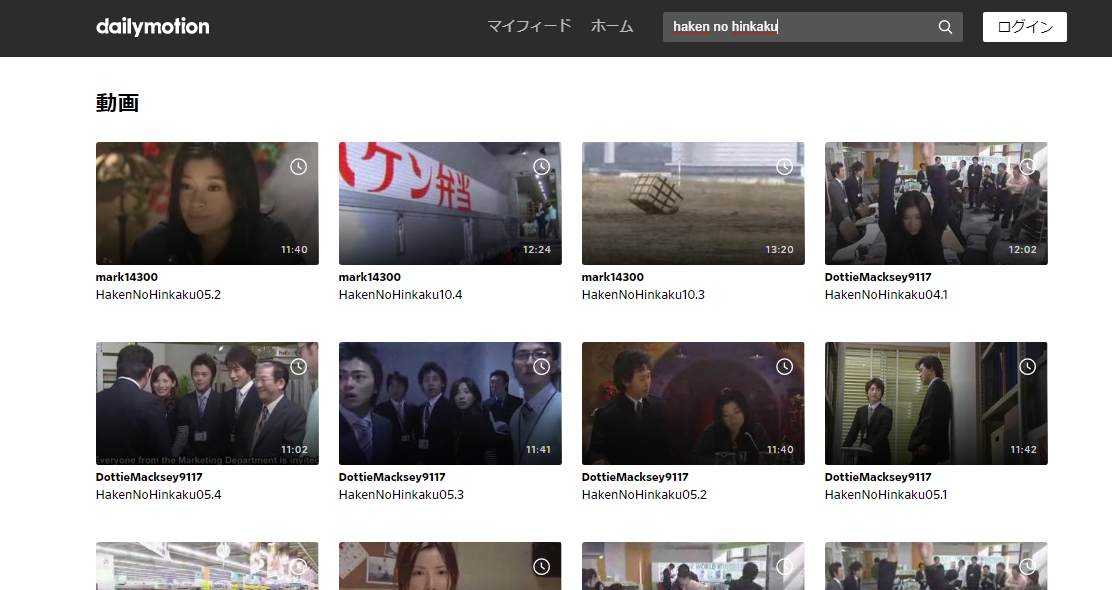The height and width of the screenshot is (590, 1112).
Task: Click the 動画 section heading
Action: (x=117, y=103)
